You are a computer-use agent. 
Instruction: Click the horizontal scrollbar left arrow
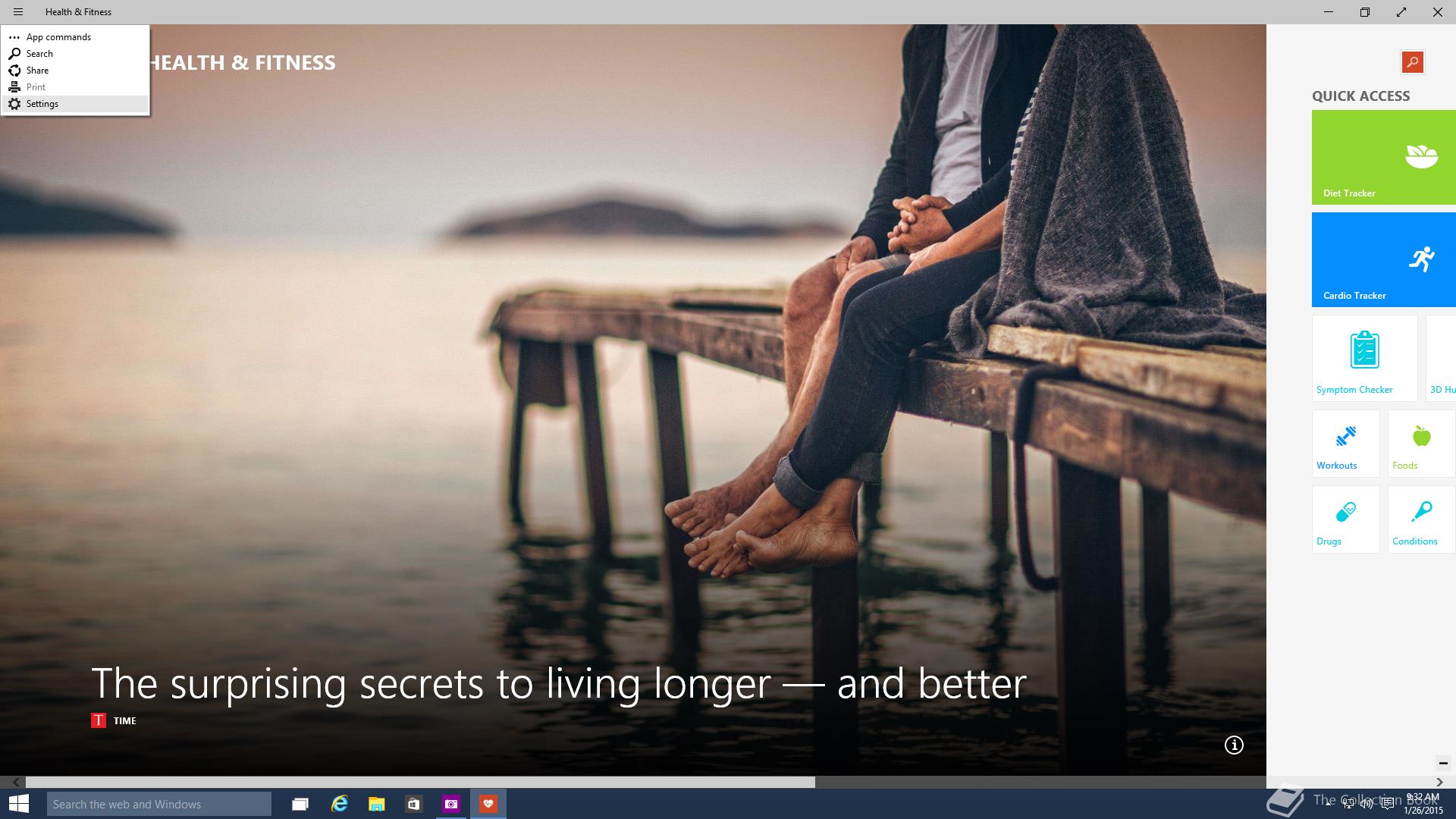[x=16, y=782]
